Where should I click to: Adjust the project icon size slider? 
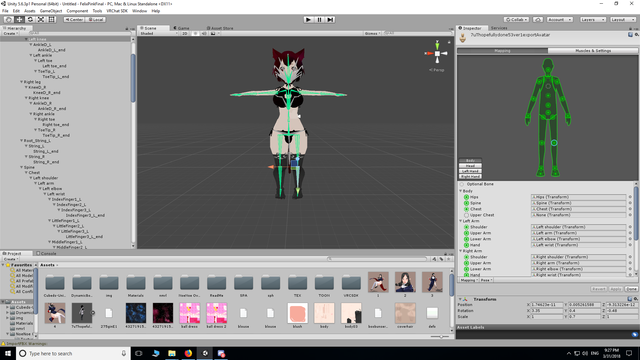coord(441,337)
